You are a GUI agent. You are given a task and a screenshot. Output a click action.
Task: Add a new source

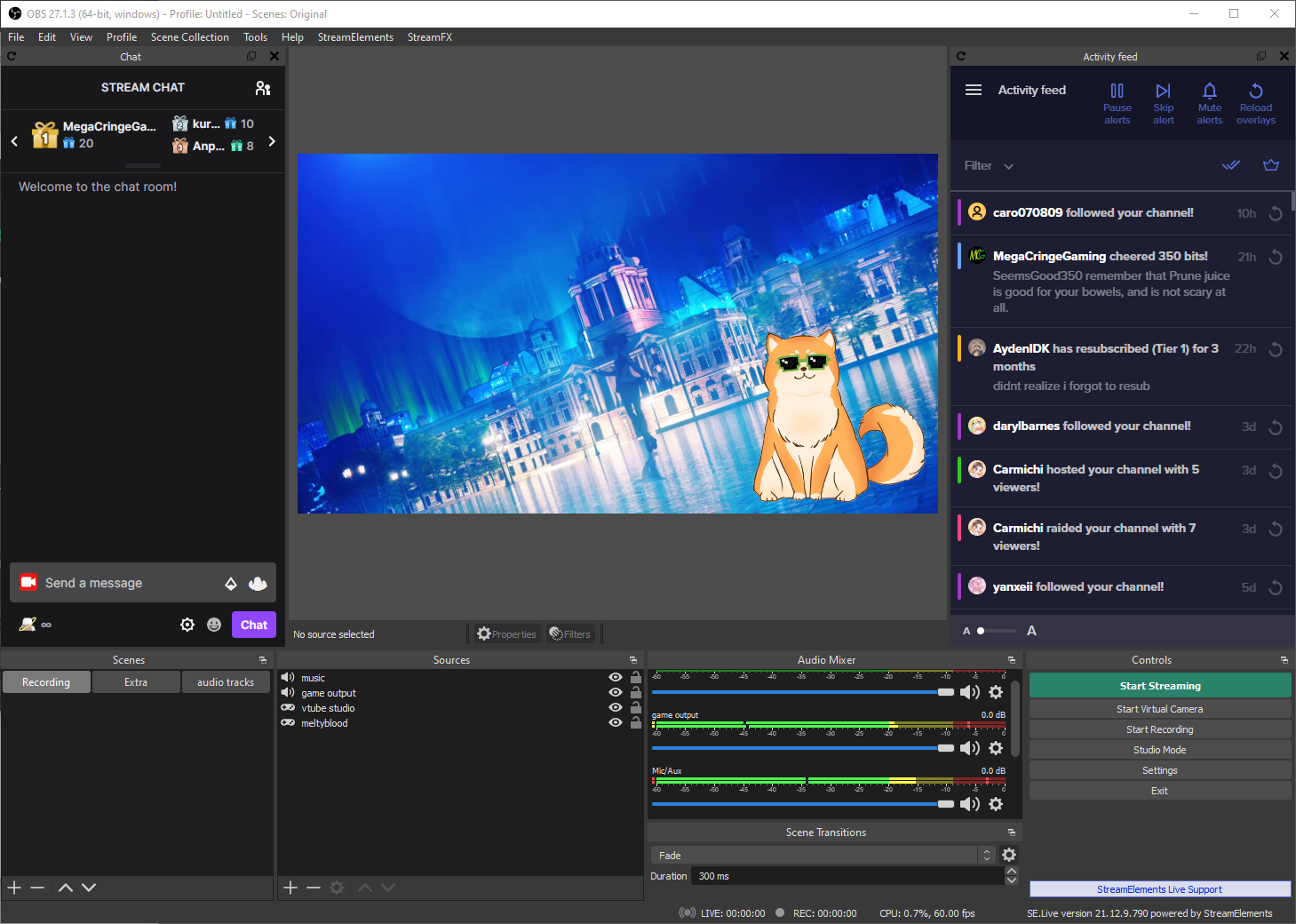point(290,888)
